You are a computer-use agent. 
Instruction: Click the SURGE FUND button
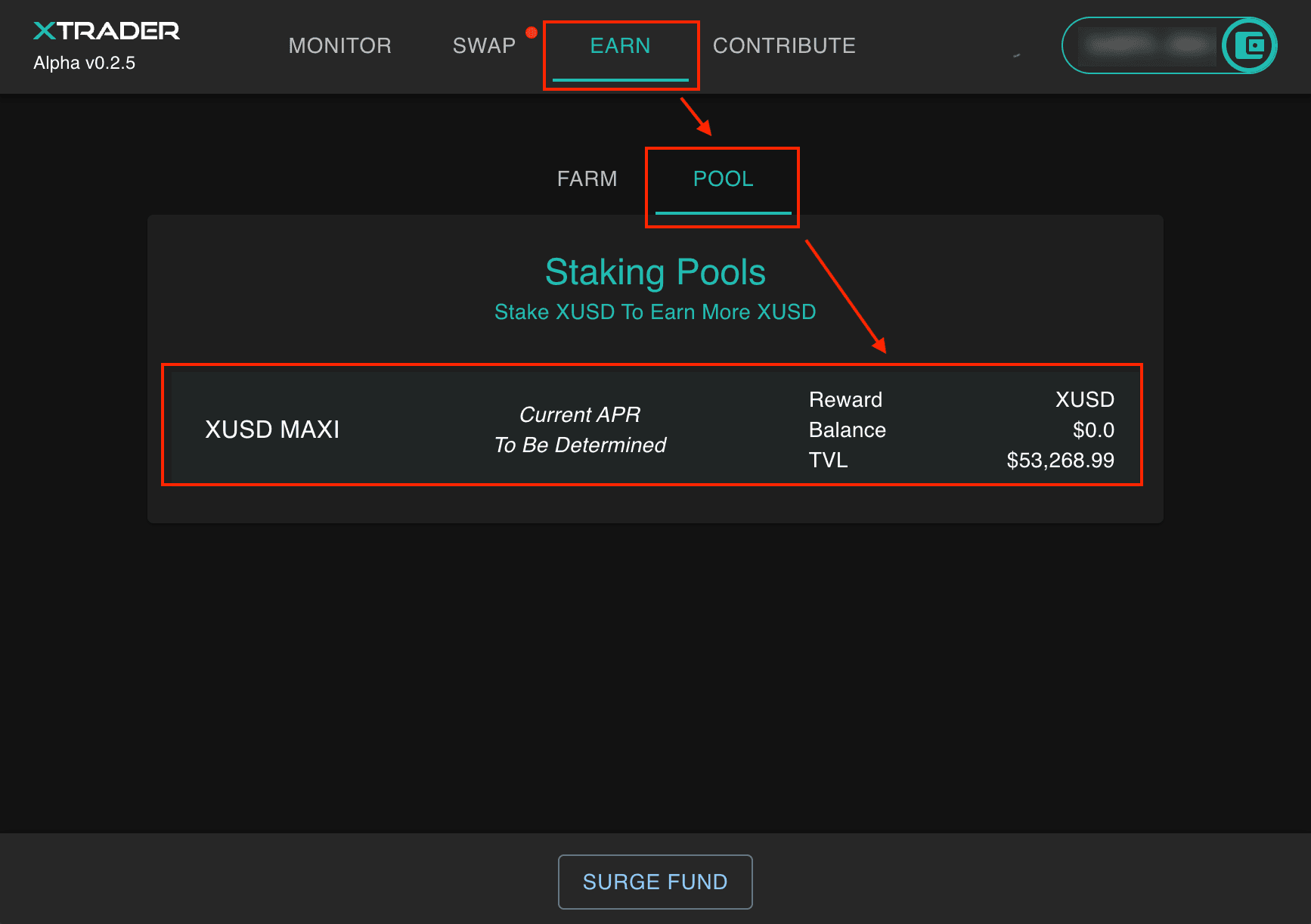coord(655,882)
